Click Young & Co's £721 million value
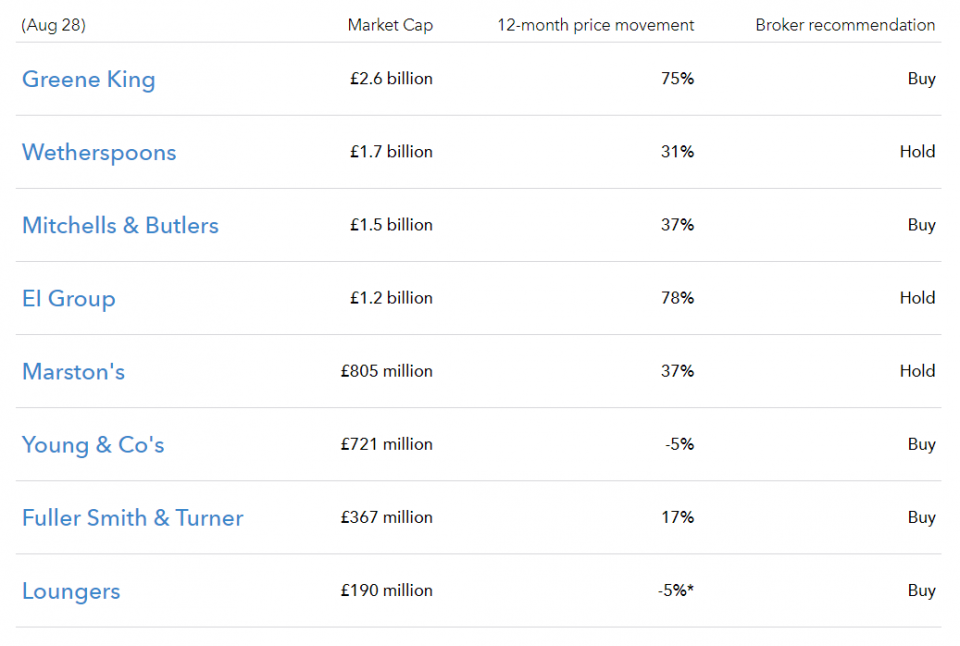Viewport: 960px width, 646px height. (x=386, y=444)
